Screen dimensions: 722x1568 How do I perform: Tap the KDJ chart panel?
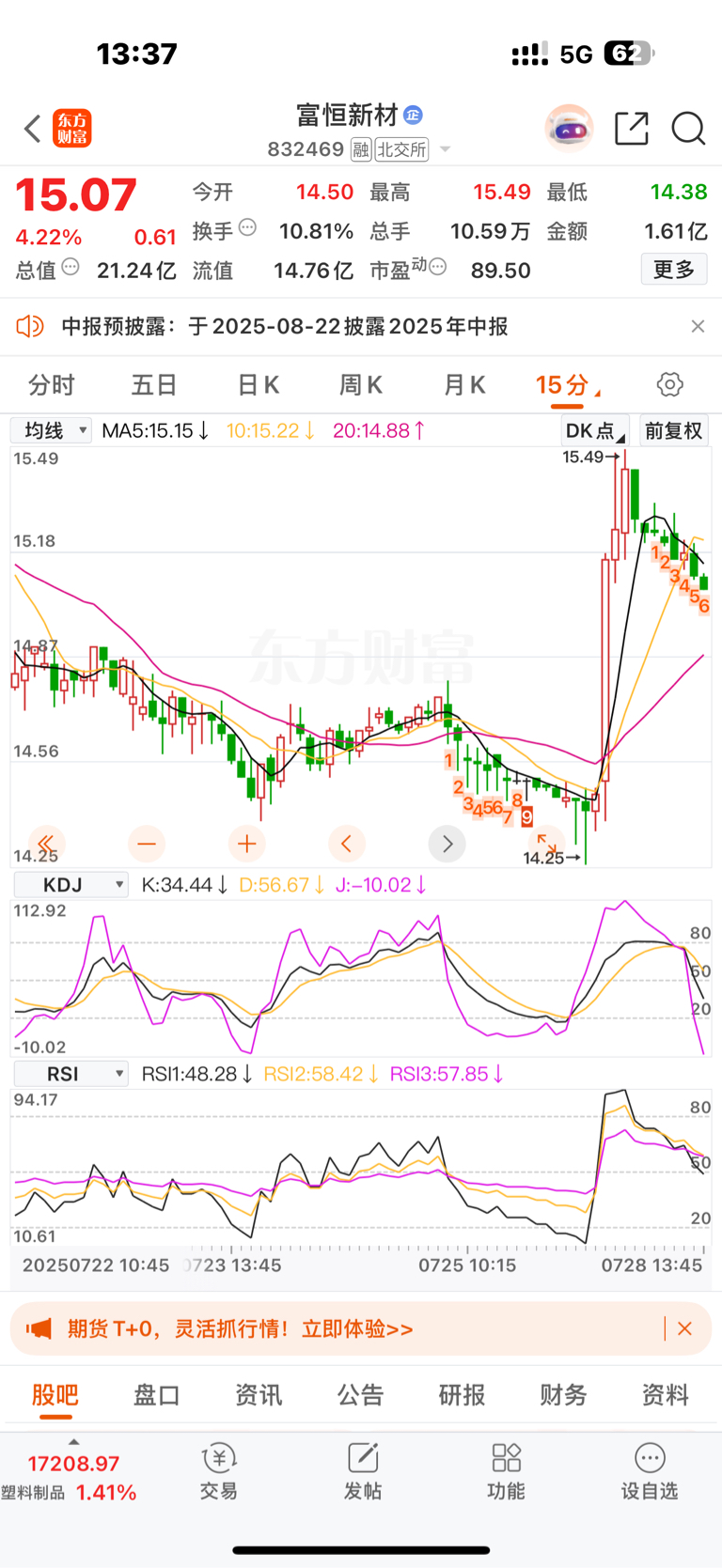(x=361, y=978)
